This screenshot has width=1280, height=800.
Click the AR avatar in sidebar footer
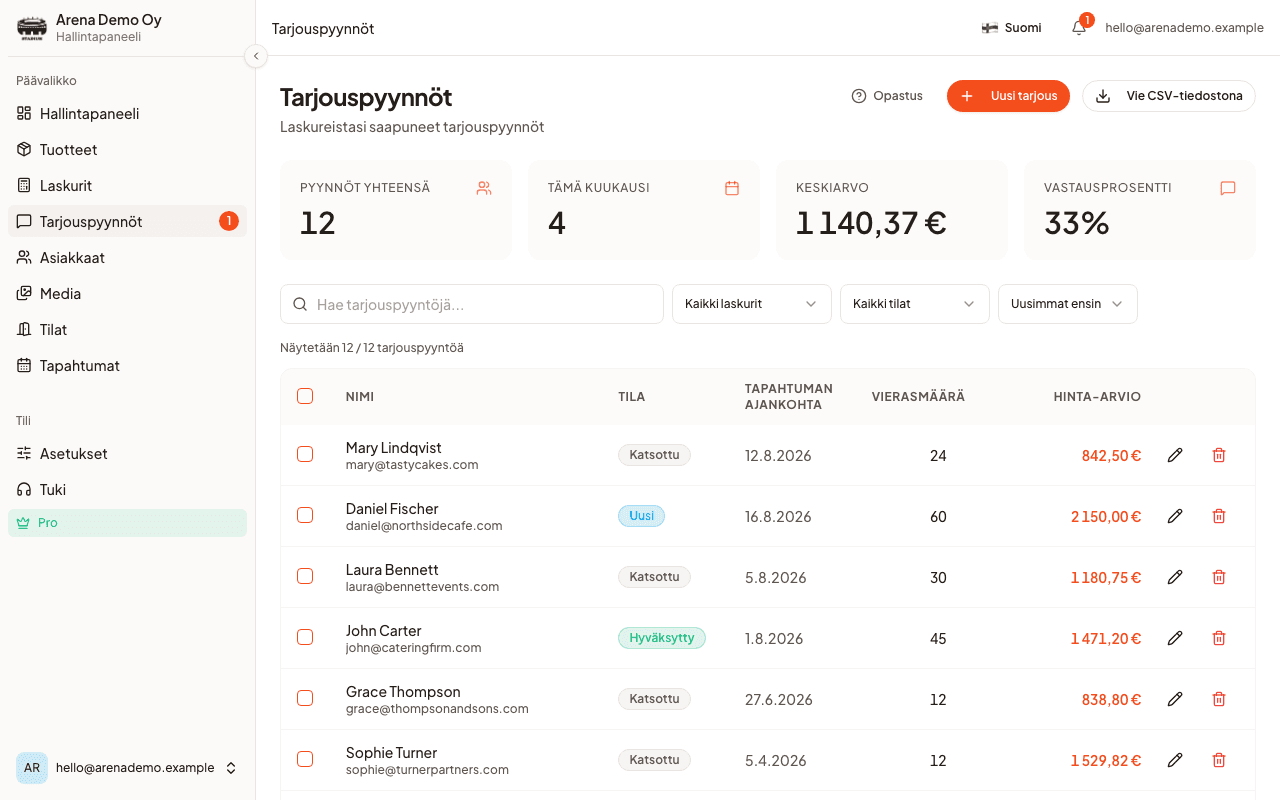tap(32, 768)
